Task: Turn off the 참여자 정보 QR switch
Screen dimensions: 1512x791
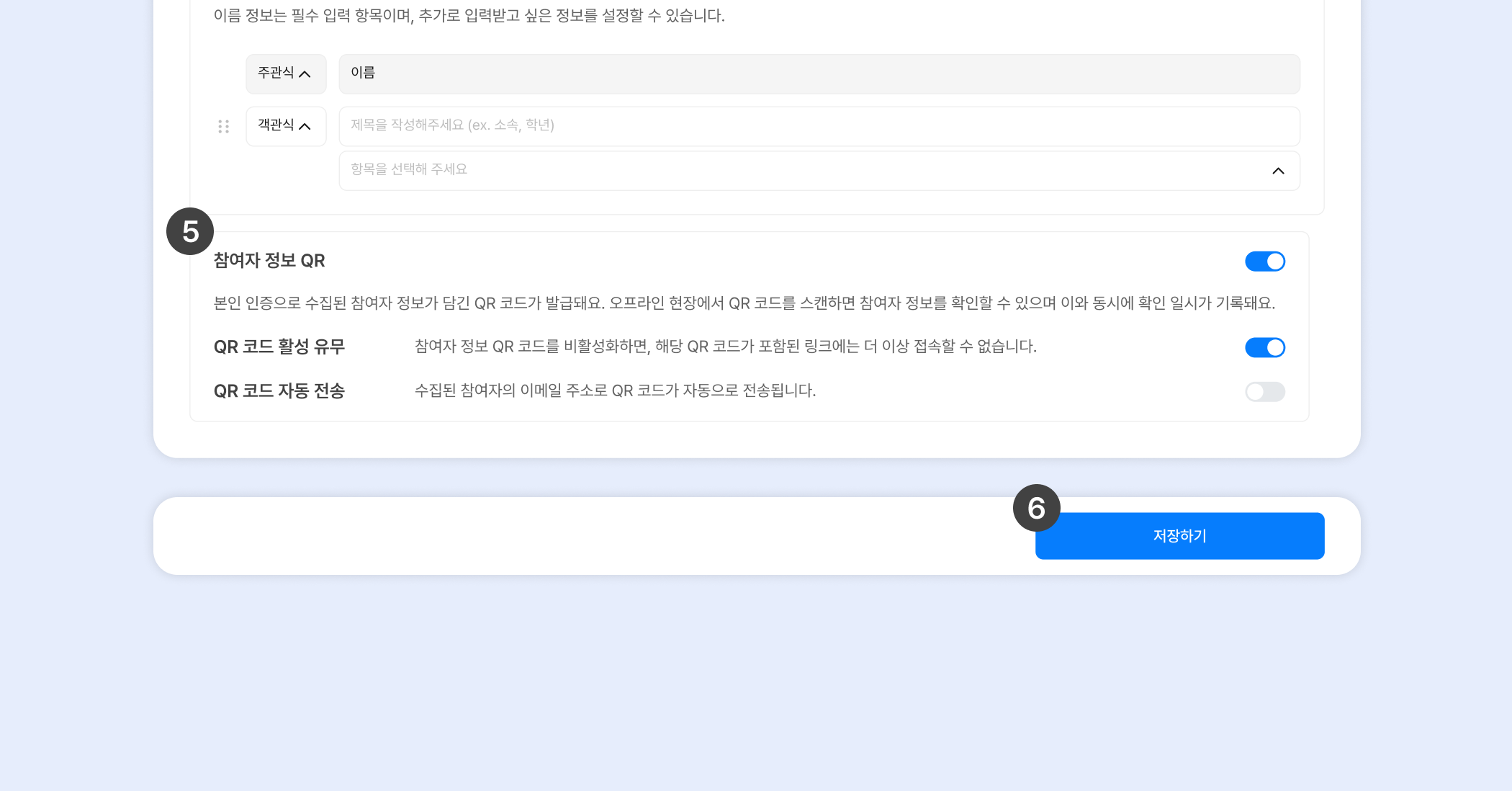Action: pyautogui.click(x=1264, y=262)
